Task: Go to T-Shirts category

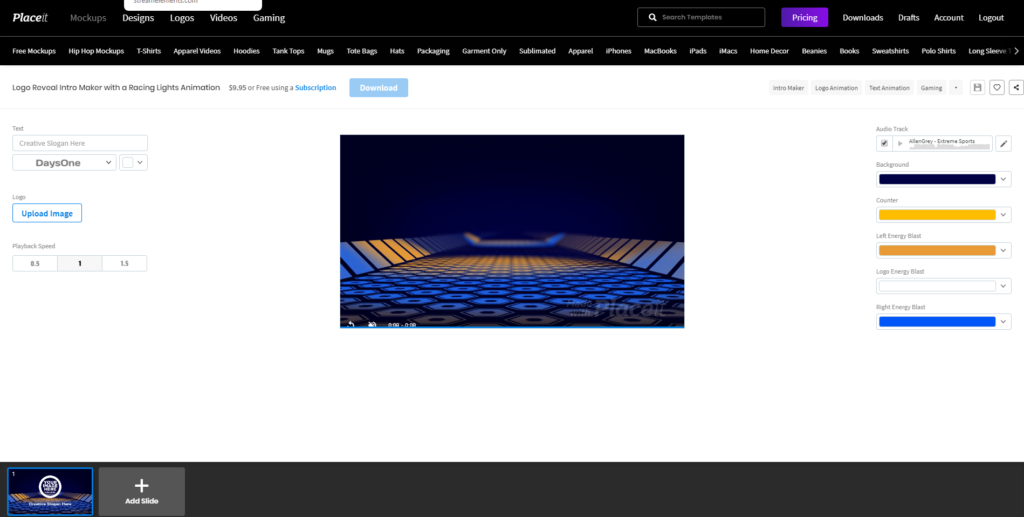Action: [149, 51]
